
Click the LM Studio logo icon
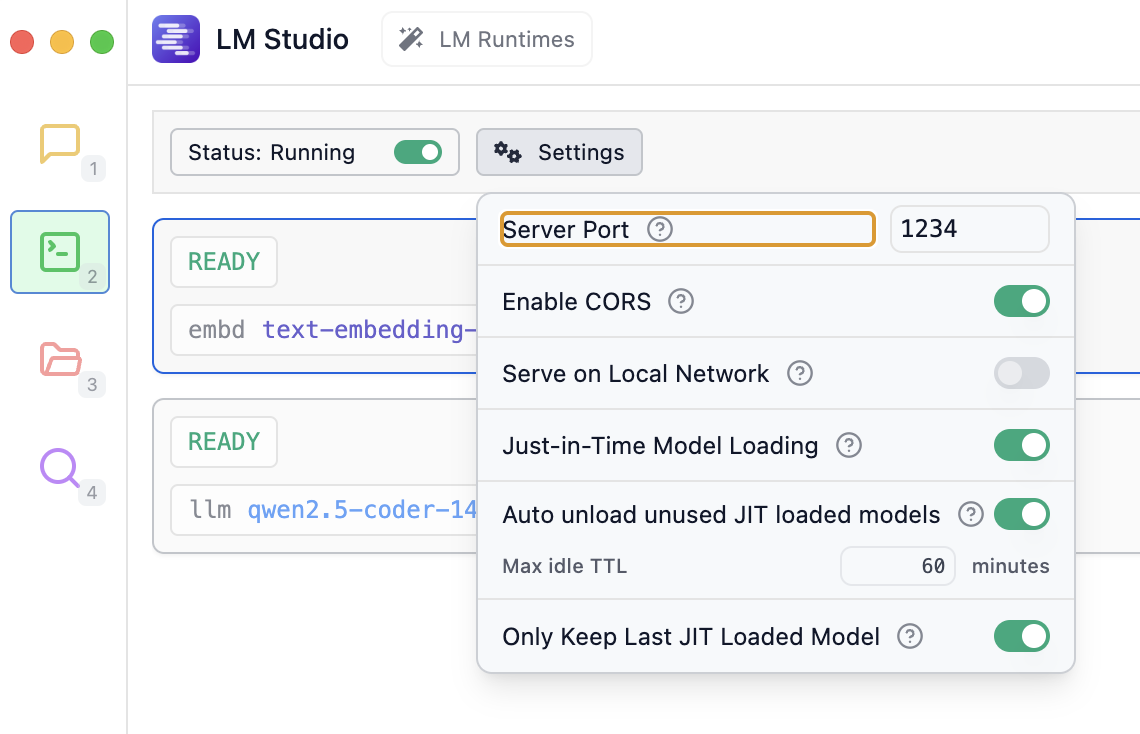176,40
